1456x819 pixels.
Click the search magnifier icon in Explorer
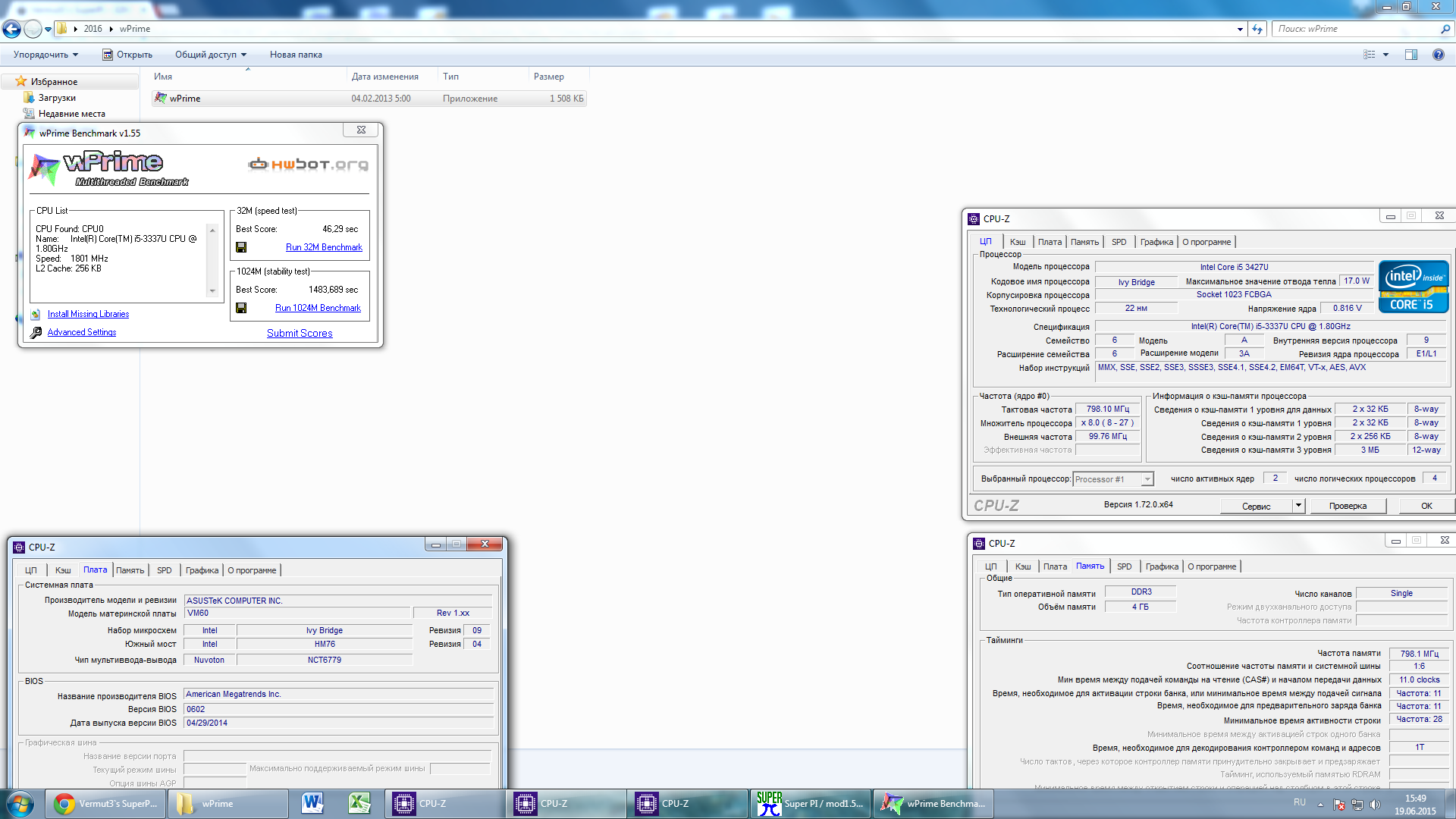1445,29
